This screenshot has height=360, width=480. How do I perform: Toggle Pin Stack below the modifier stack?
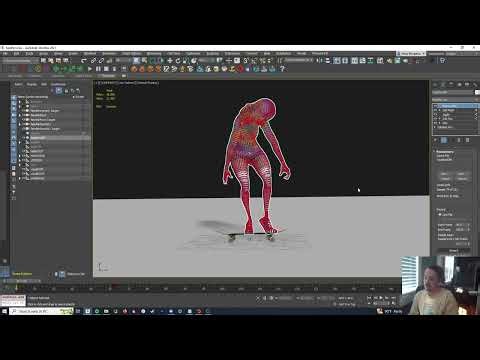pos(435,140)
